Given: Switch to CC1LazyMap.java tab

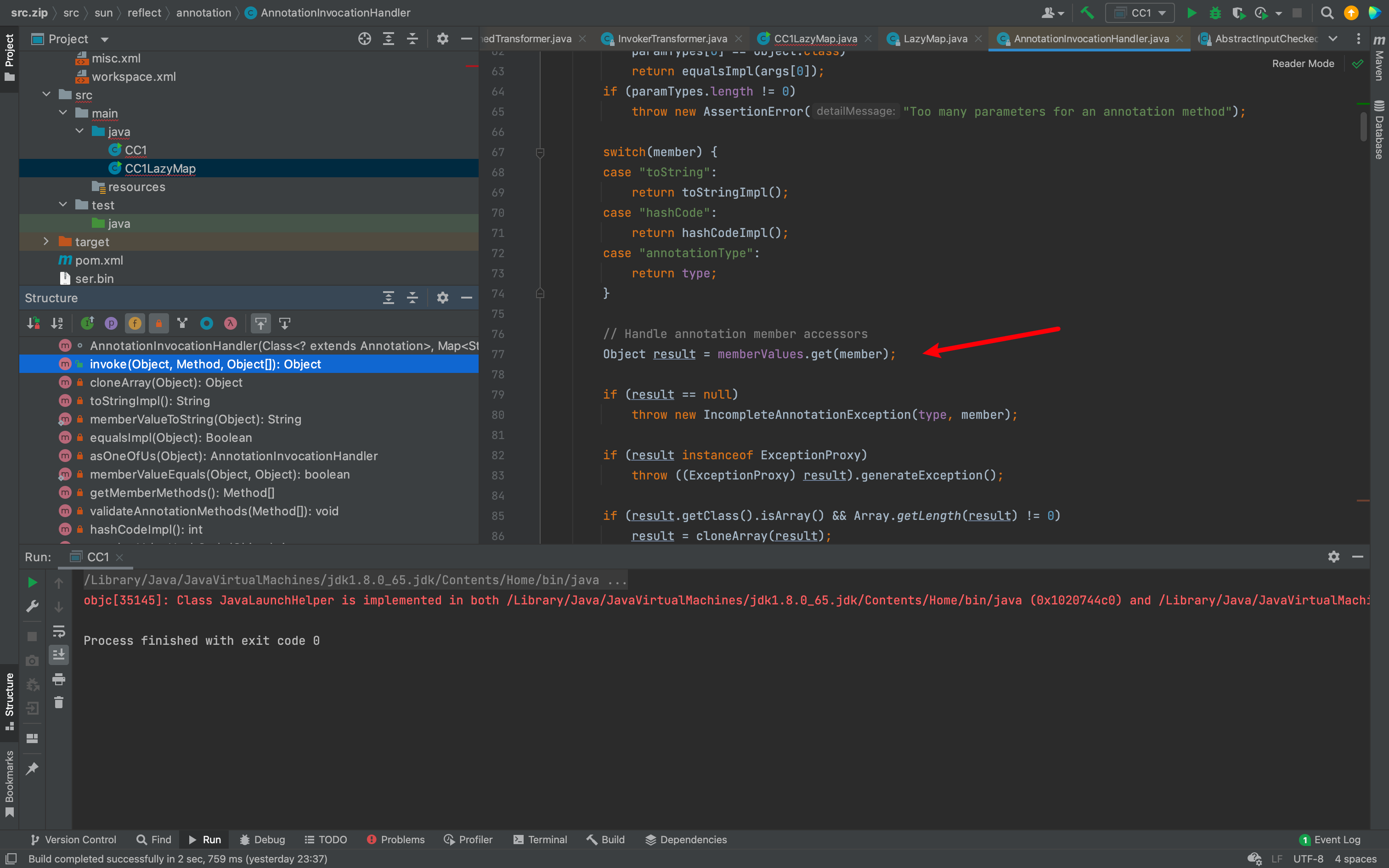Looking at the screenshot, I should click(815, 39).
